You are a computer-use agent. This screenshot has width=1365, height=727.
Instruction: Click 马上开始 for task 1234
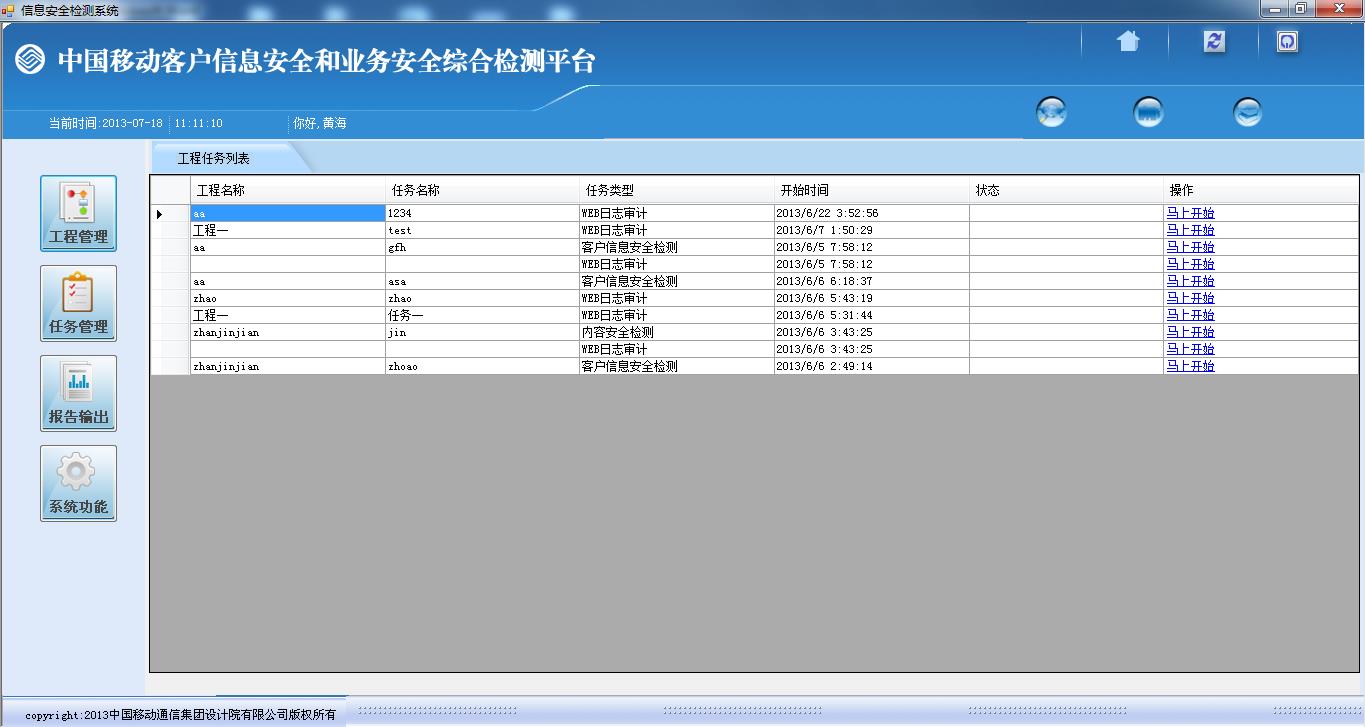[1190, 213]
